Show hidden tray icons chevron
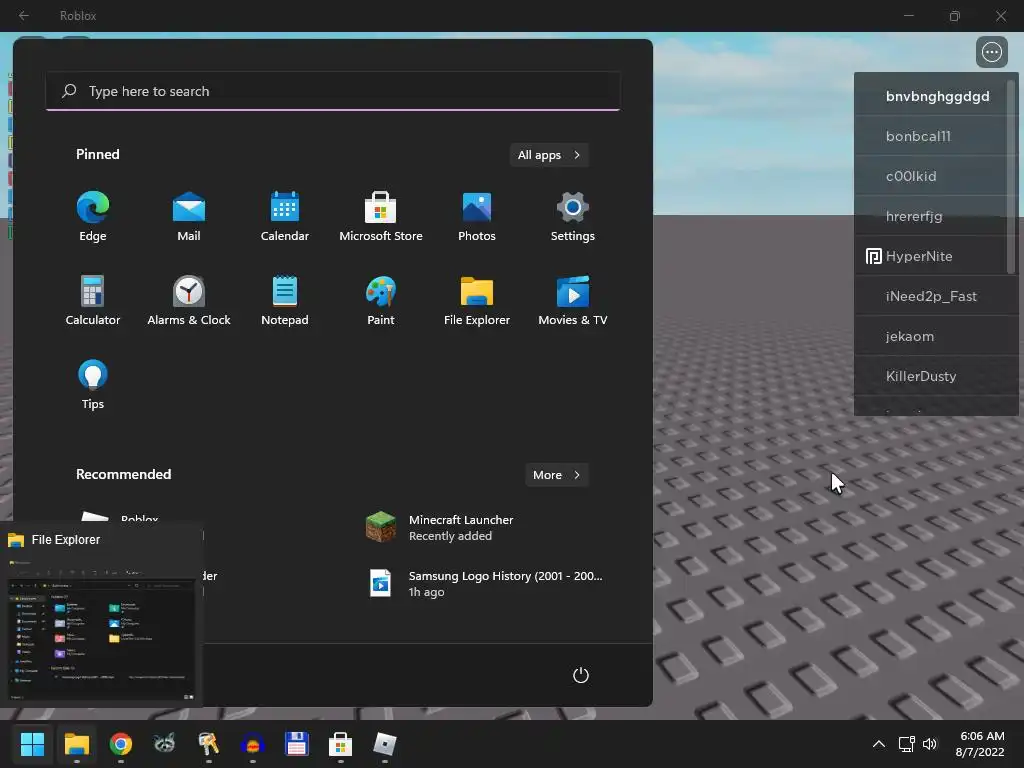 click(x=879, y=744)
